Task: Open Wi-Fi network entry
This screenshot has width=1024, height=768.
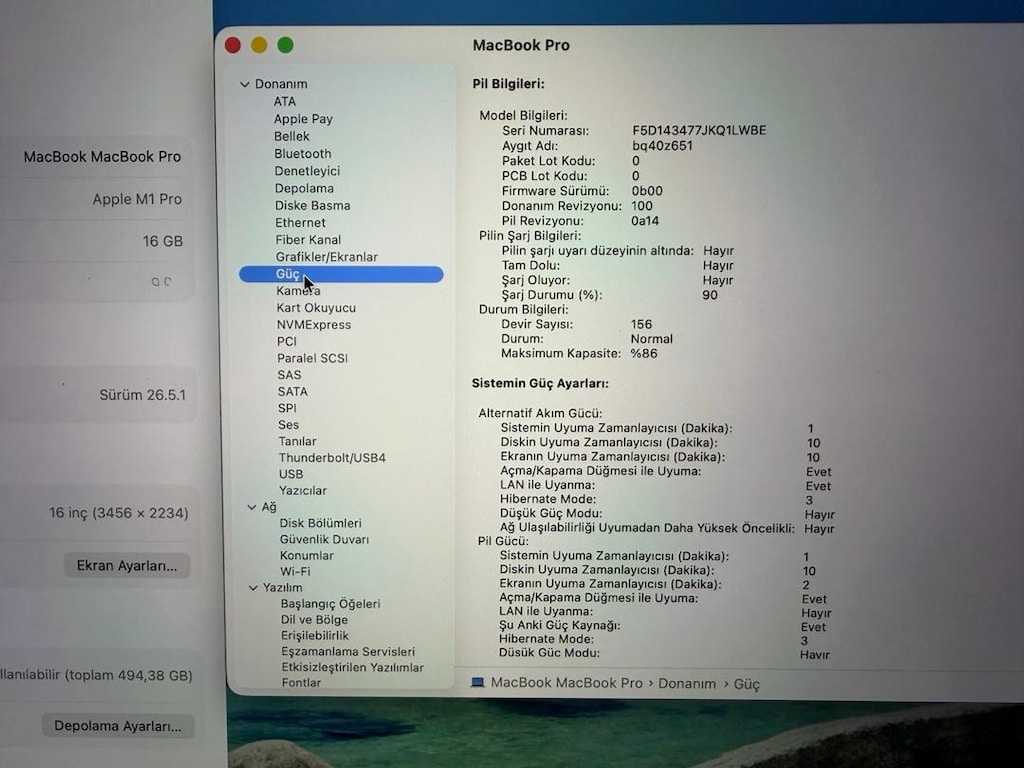Action: point(295,571)
